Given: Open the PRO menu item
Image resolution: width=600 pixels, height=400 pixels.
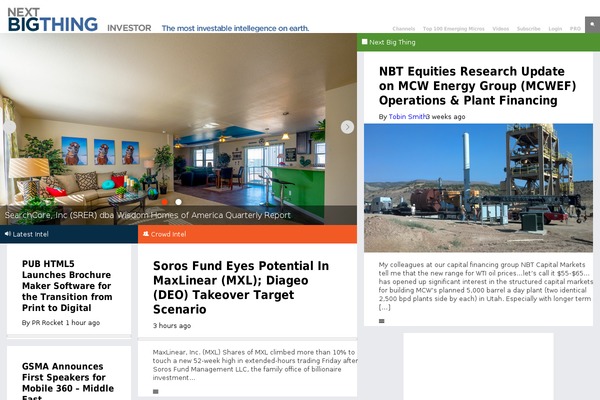Looking at the screenshot, I should tap(575, 29).
